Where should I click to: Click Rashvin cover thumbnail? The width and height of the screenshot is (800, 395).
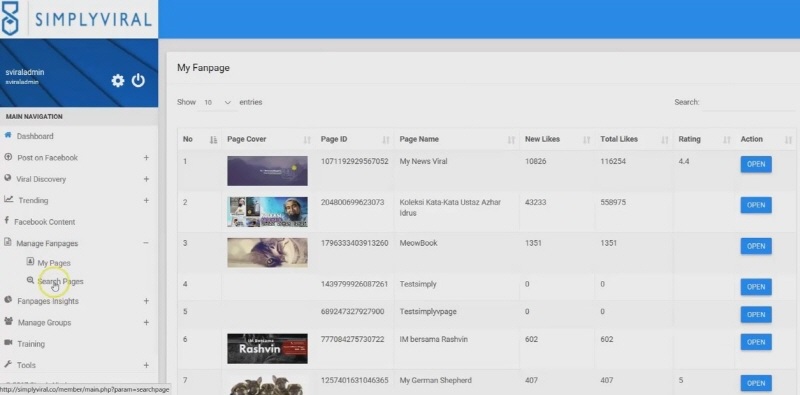(267, 349)
